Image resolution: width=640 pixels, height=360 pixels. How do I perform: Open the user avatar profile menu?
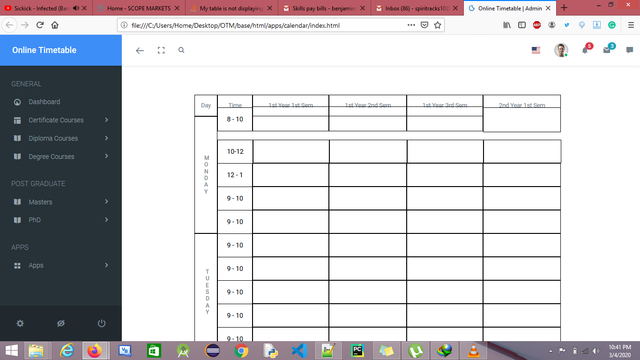pos(561,50)
